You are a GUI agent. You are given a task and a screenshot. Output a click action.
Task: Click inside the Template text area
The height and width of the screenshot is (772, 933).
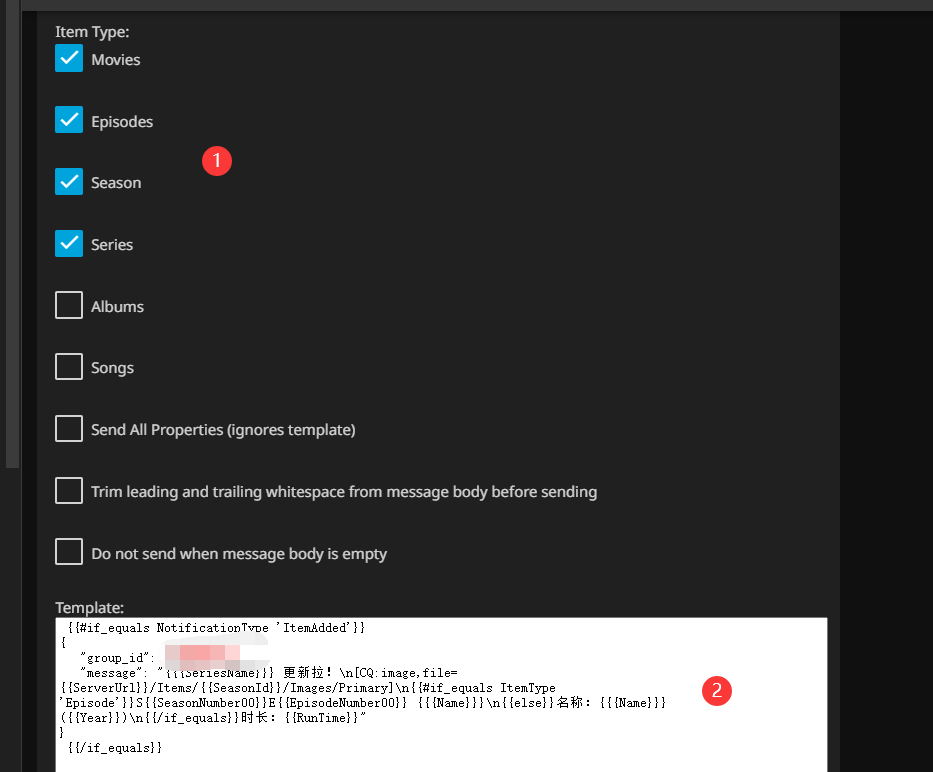pyautogui.click(x=441, y=695)
